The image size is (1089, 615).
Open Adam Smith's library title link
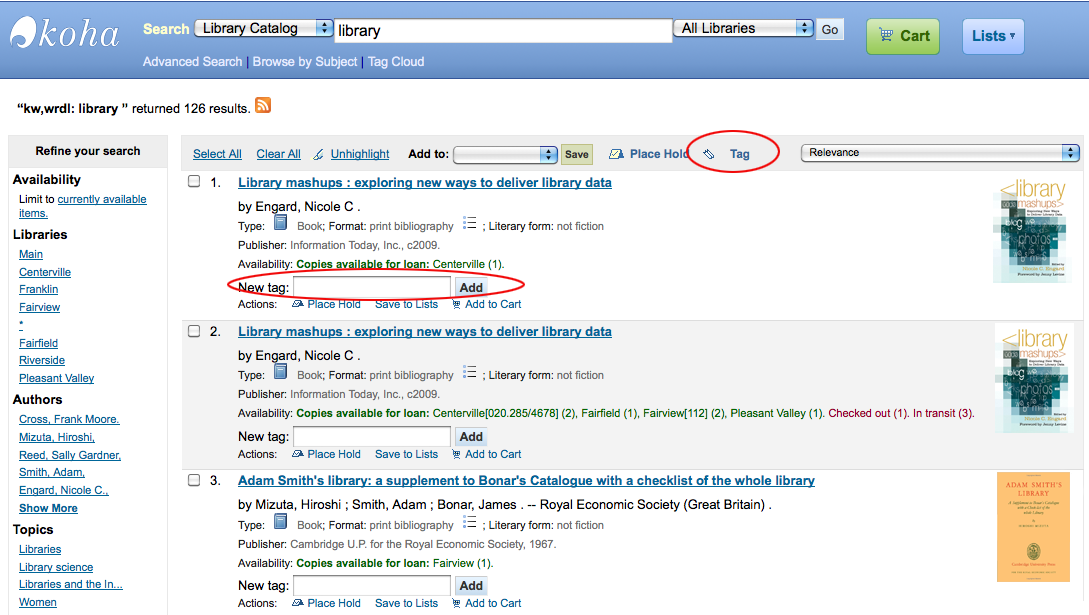[x=526, y=480]
